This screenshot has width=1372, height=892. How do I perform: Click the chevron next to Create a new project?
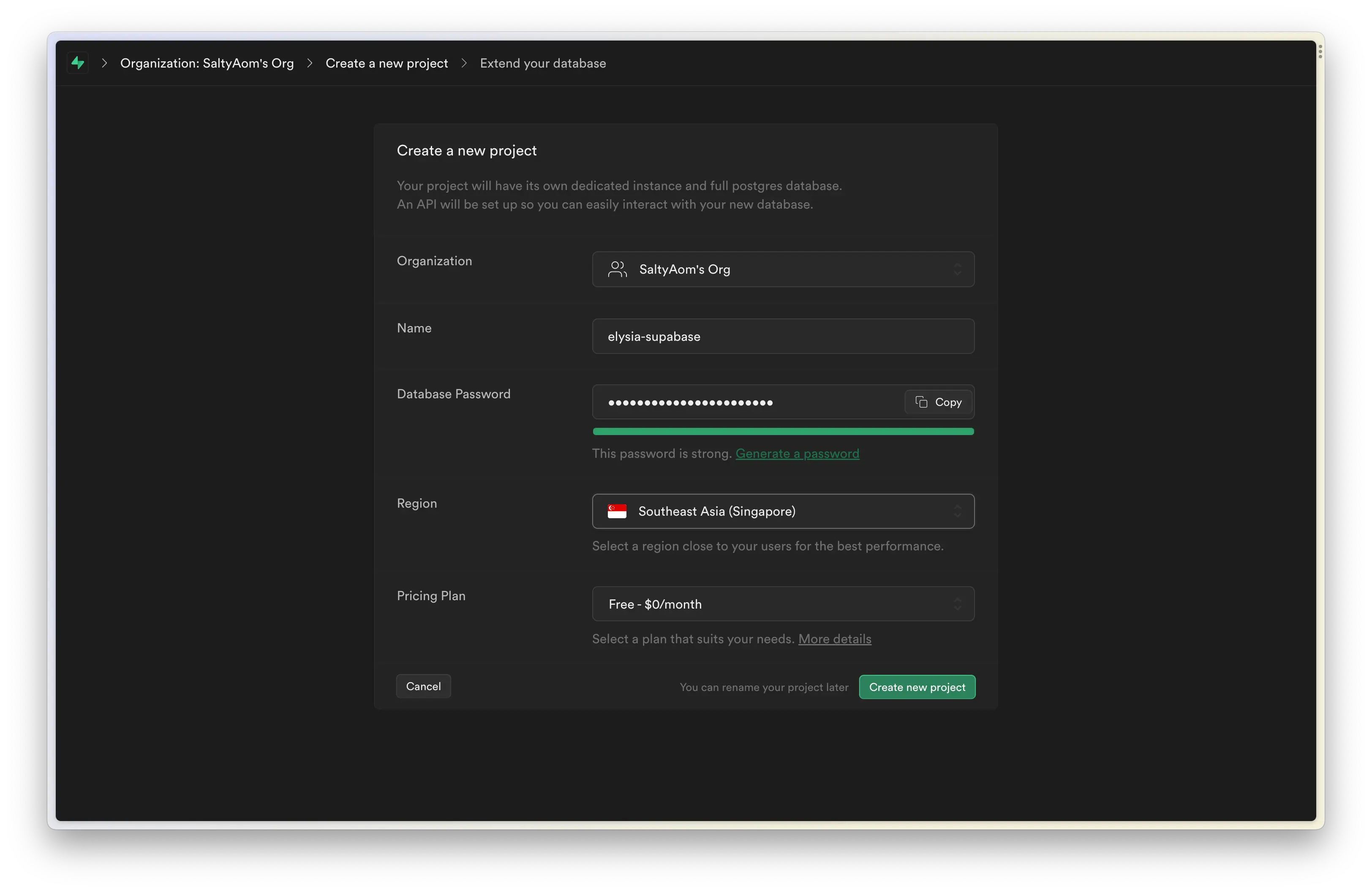(x=464, y=62)
